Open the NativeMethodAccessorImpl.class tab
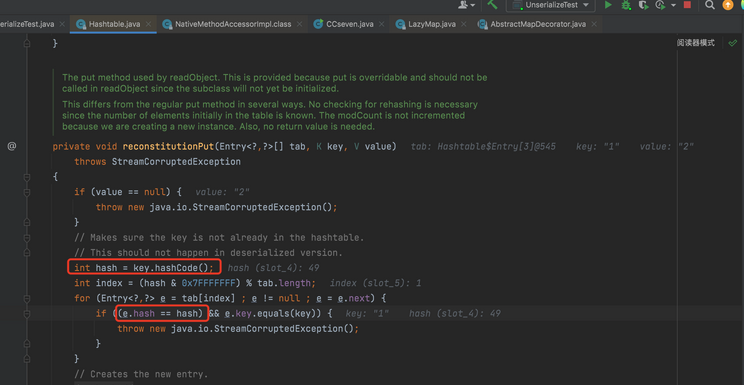Viewport: 744px width, 385px height. (x=233, y=24)
